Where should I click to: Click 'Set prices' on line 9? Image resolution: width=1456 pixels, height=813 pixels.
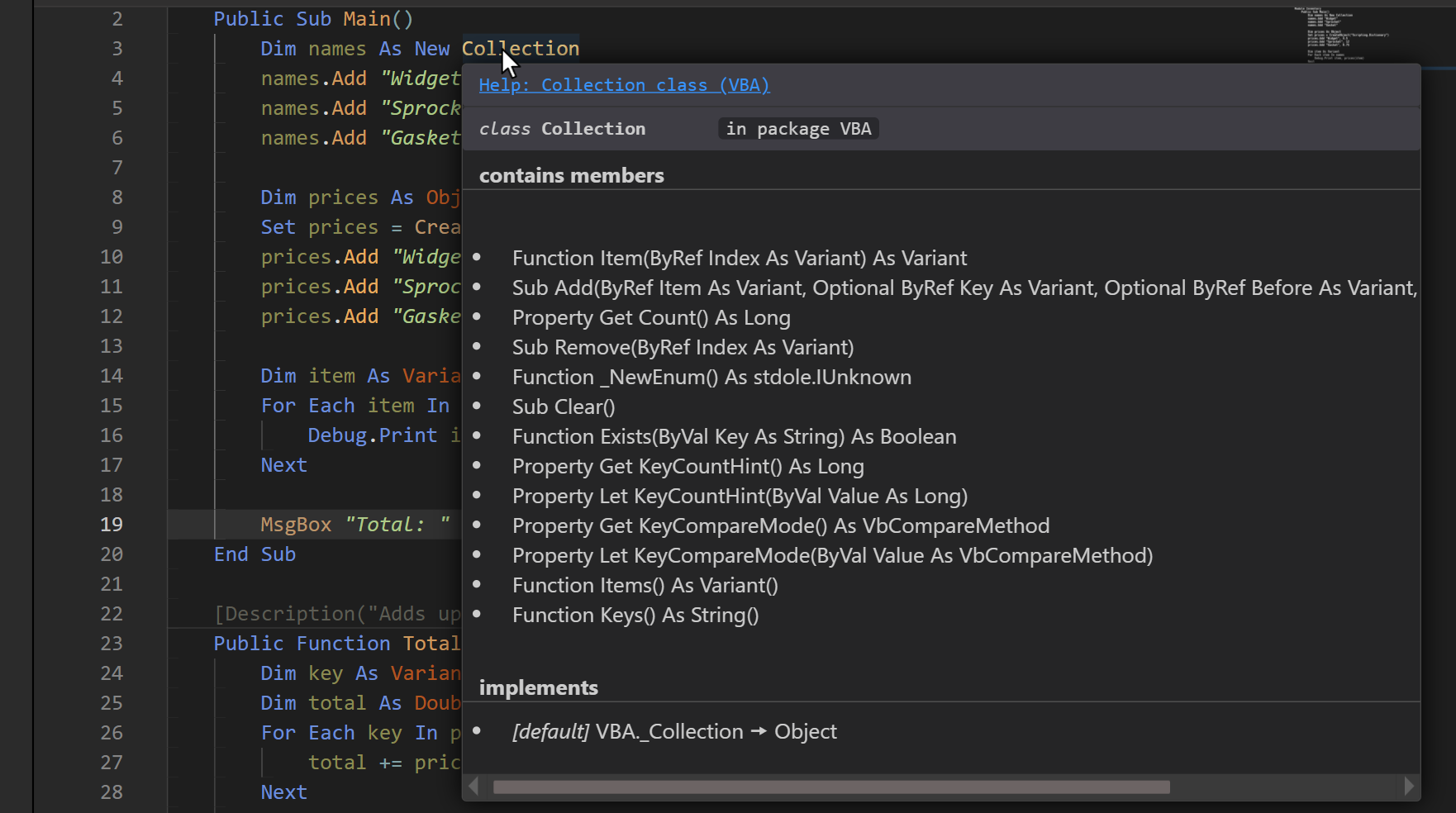(x=319, y=227)
